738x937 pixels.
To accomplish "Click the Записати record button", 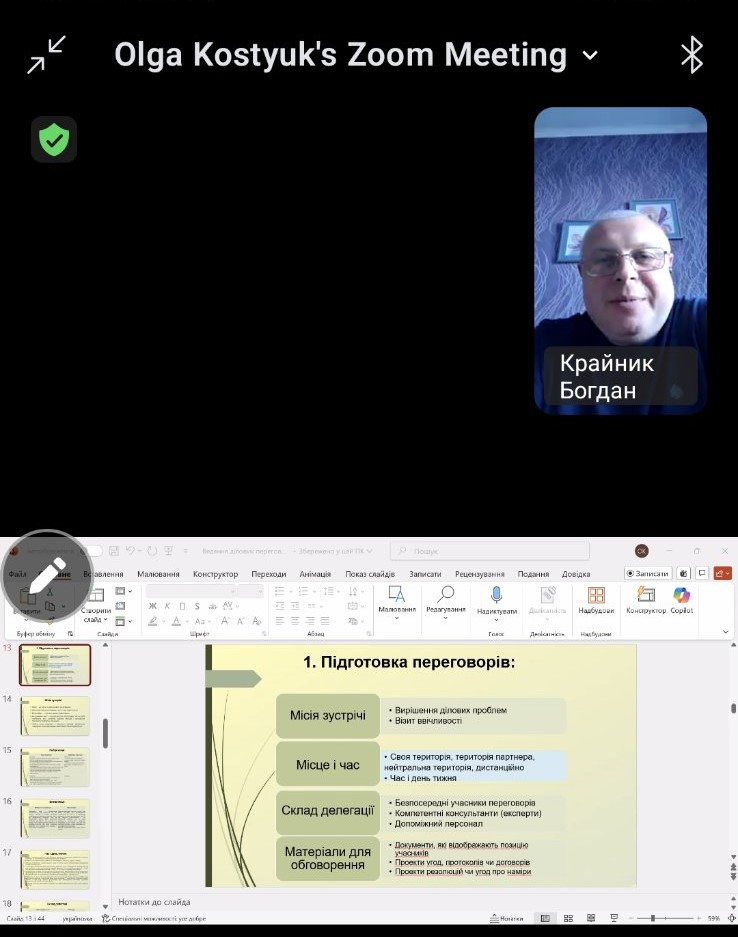I will (648, 573).
